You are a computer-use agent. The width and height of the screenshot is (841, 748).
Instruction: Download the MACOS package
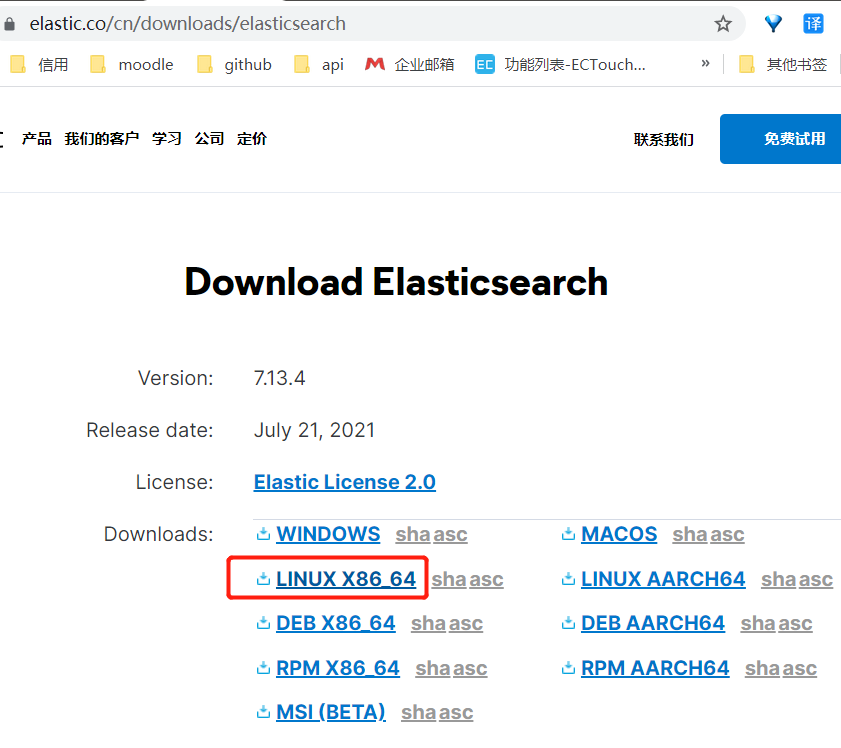click(619, 534)
